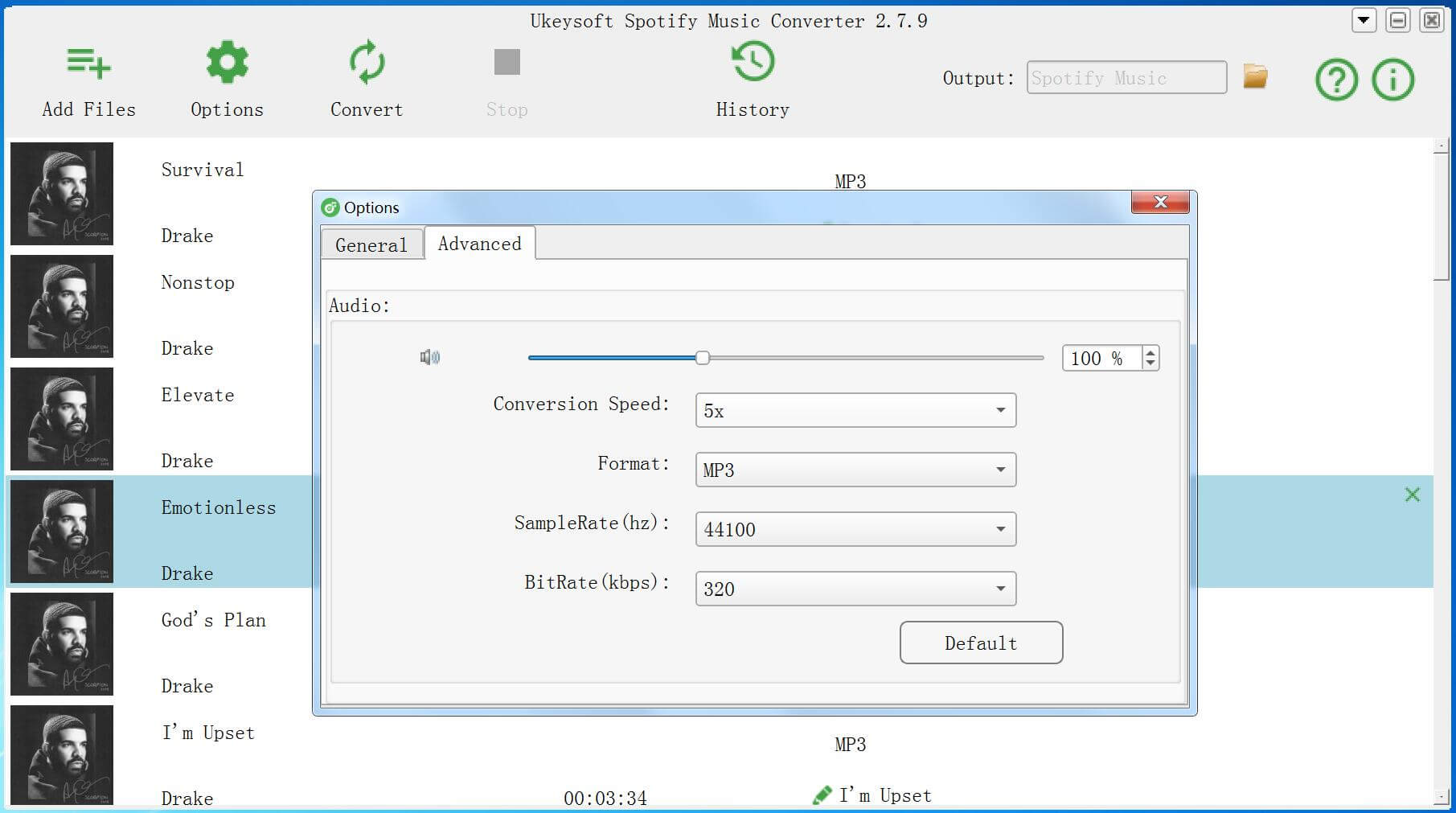Click the Add Files label
Screen dimensions: 1456x813
point(89,109)
